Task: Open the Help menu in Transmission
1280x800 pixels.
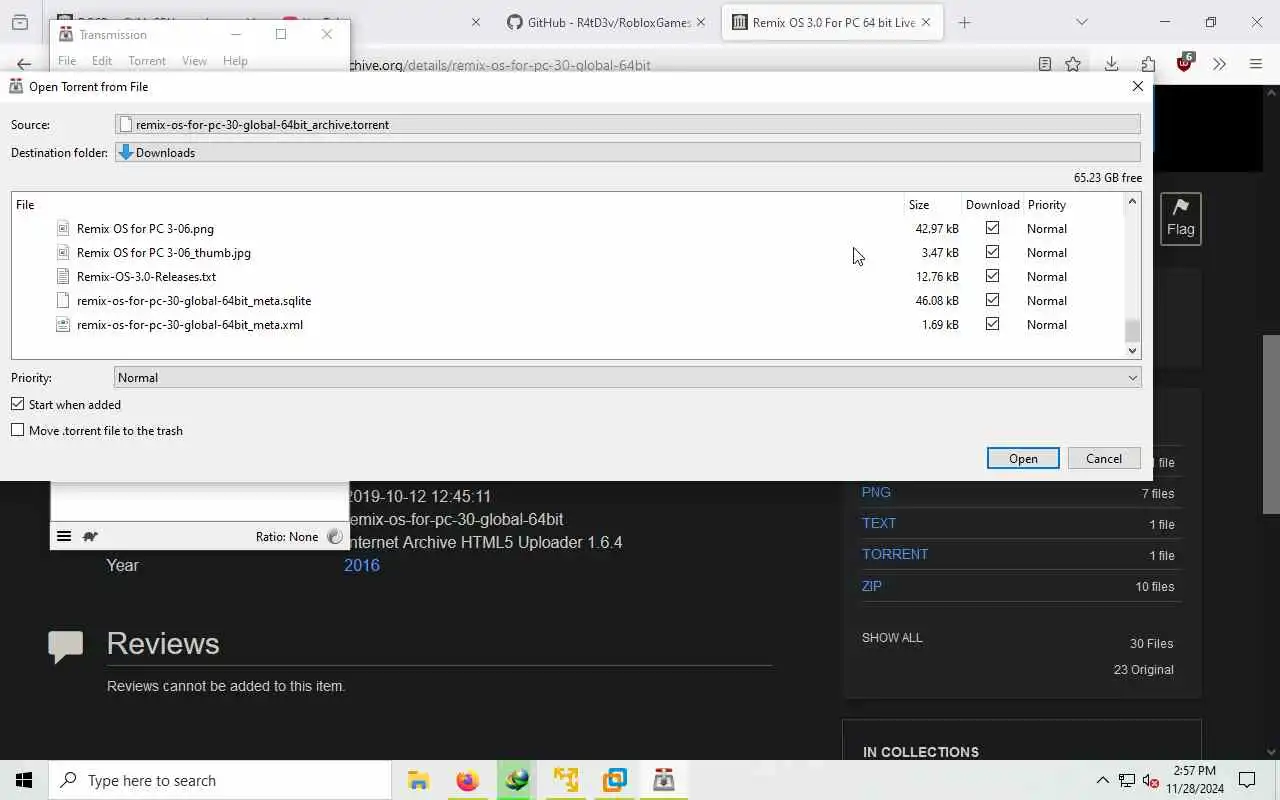Action: 235,61
